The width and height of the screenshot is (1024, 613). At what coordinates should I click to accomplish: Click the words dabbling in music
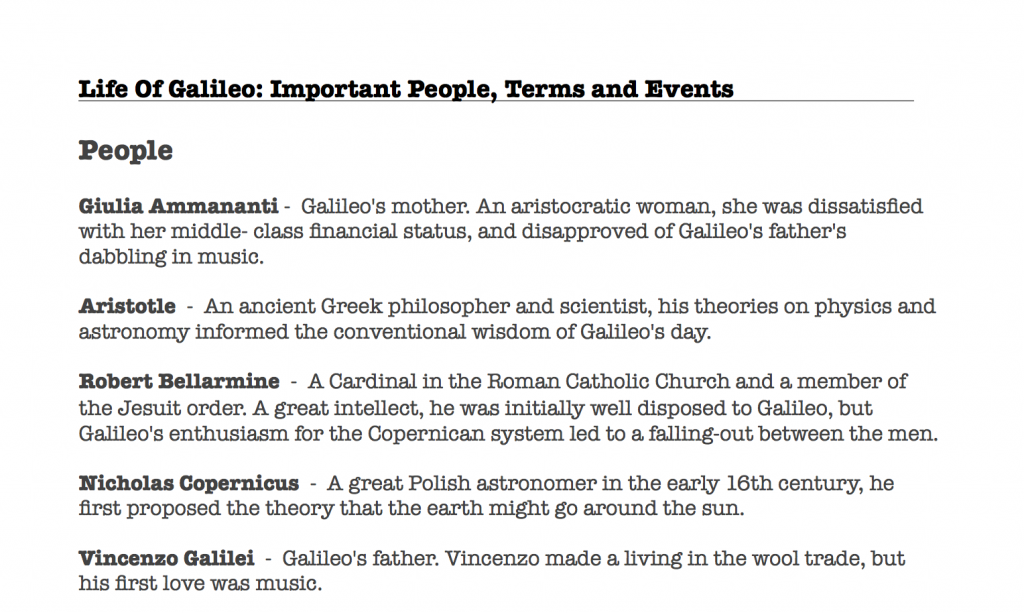point(171,257)
